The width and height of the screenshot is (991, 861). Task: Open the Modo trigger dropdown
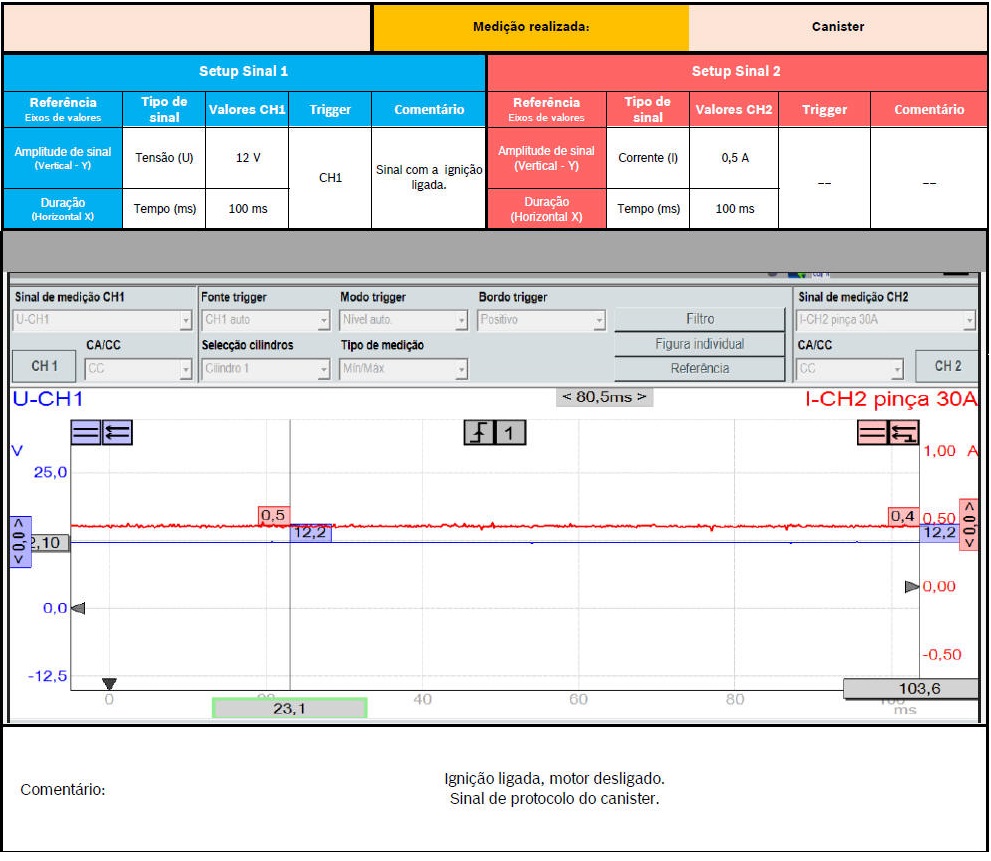[404, 321]
